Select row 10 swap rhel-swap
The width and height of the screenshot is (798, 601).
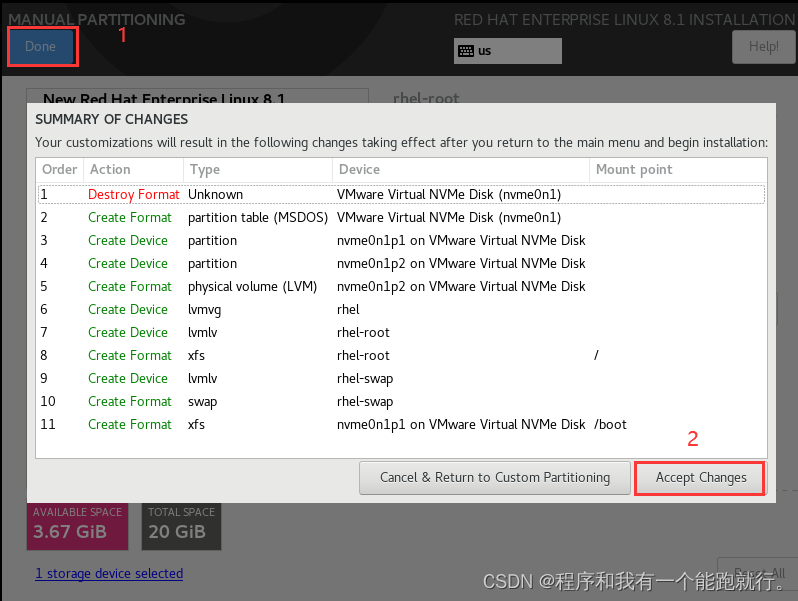402,402
